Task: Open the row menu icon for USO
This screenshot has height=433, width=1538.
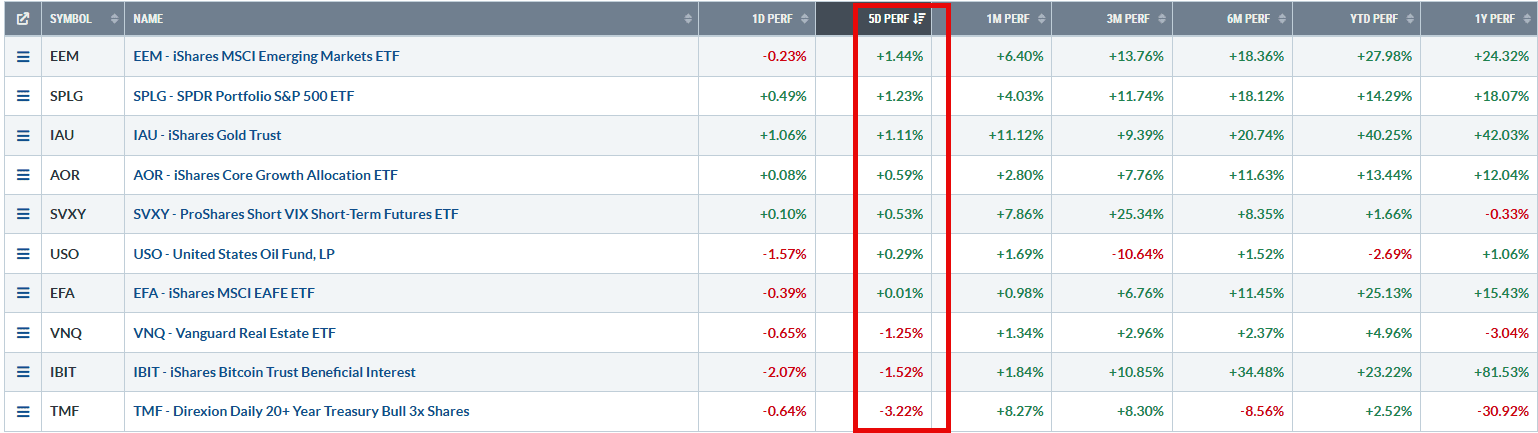Action: [x=23, y=254]
